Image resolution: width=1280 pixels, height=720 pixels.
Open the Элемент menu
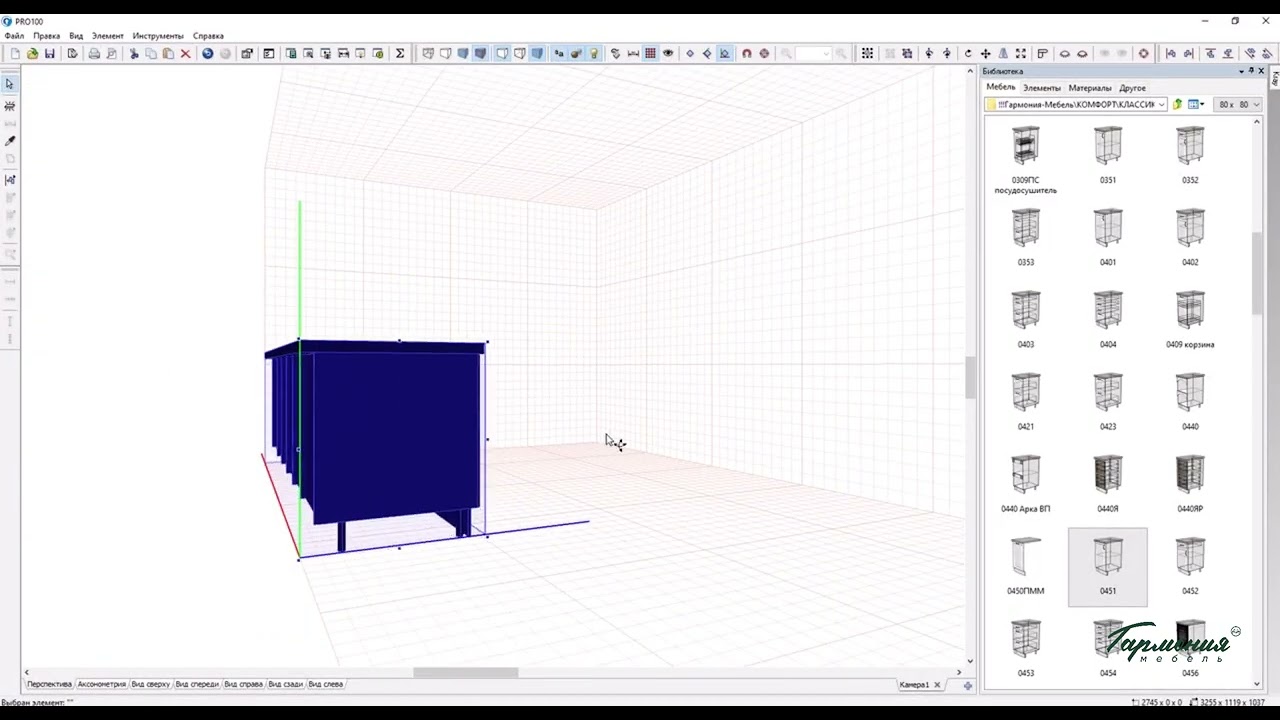click(x=108, y=36)
